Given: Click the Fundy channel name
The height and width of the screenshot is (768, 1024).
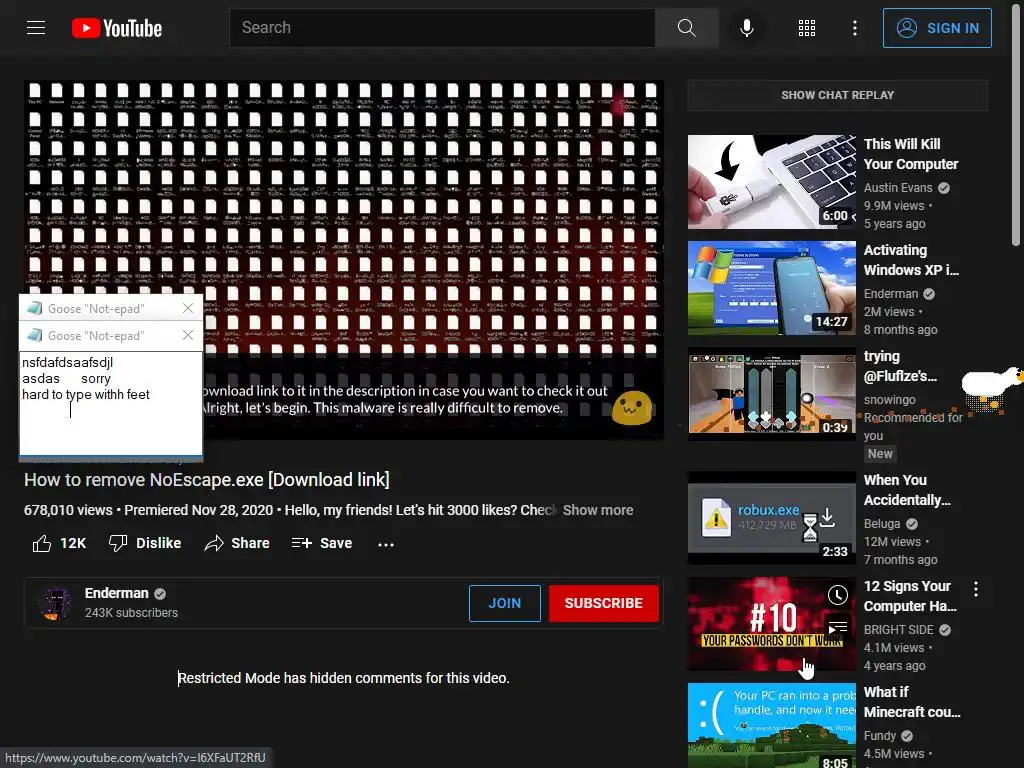Looking at the screenshot, I should [x=880, y=735].
